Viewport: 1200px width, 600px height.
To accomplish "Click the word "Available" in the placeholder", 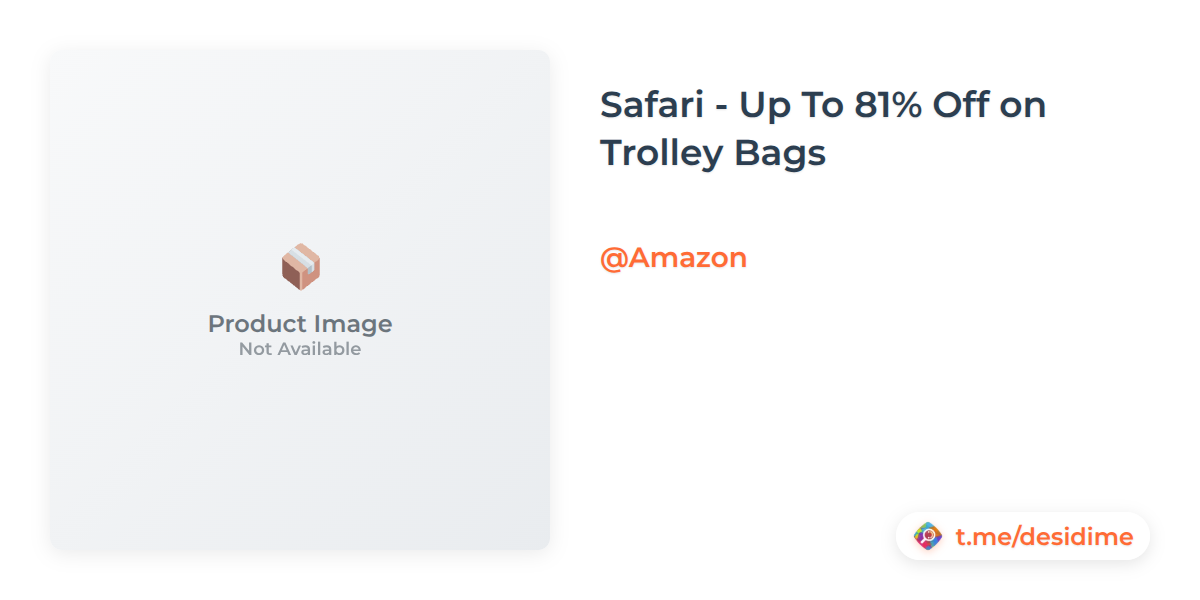I will (x=318, y=349).
